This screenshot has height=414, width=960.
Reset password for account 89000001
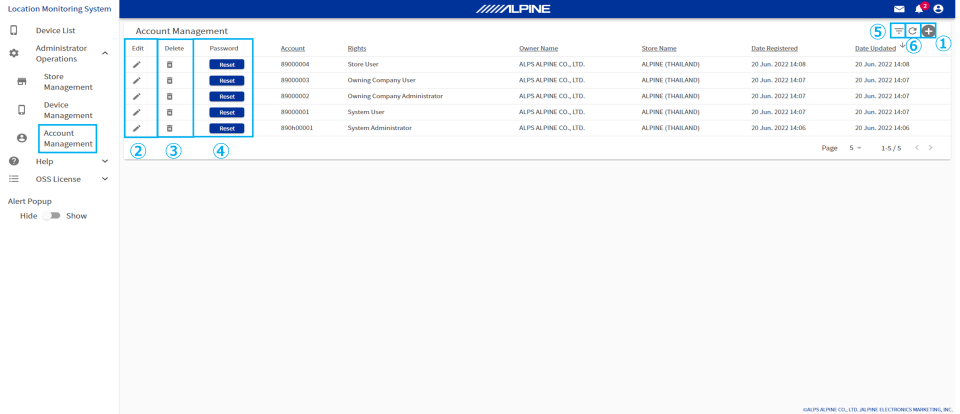coord(227,112)
